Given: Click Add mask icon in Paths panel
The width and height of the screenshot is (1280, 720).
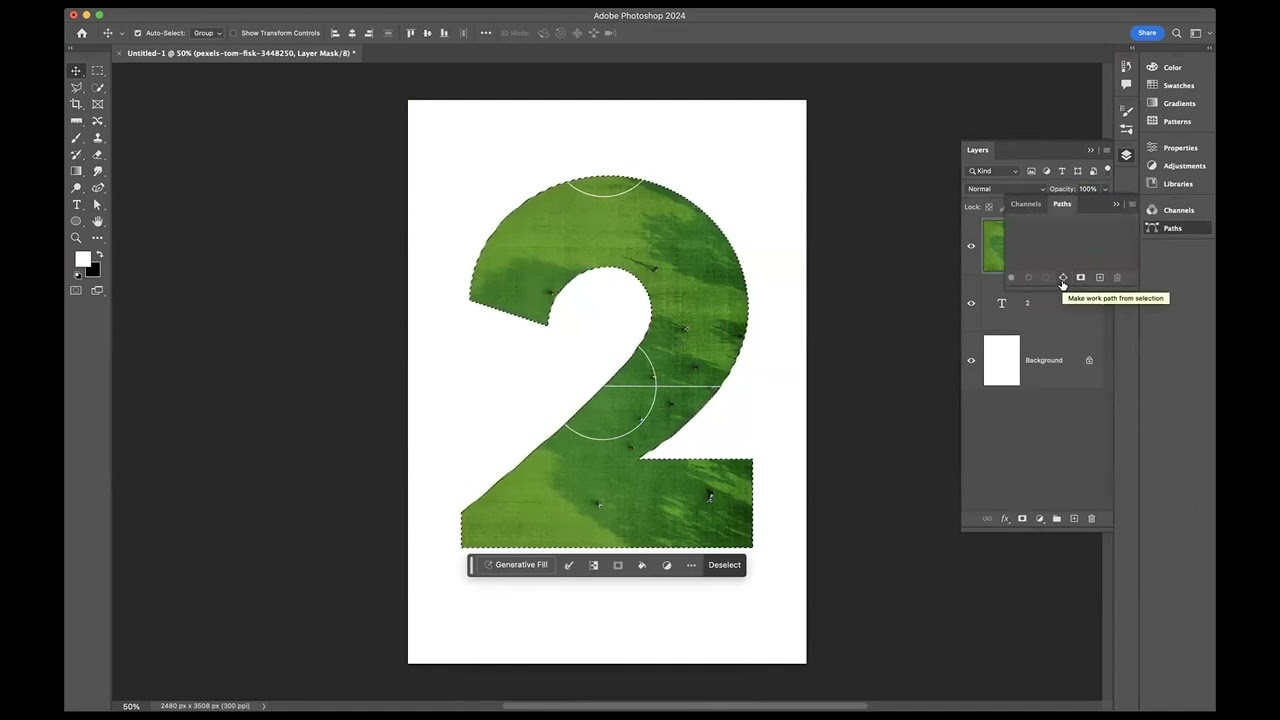Looking at the screenshot, I should pyautogui.click(x=1081, y=278).
